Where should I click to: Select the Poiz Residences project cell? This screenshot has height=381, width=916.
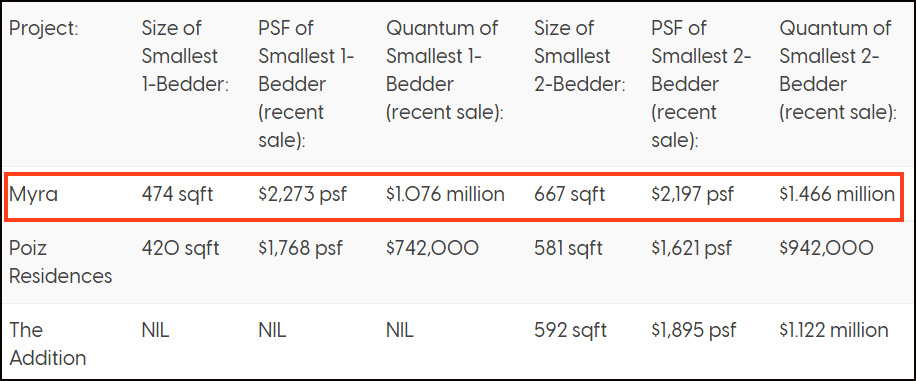point(60,262)
